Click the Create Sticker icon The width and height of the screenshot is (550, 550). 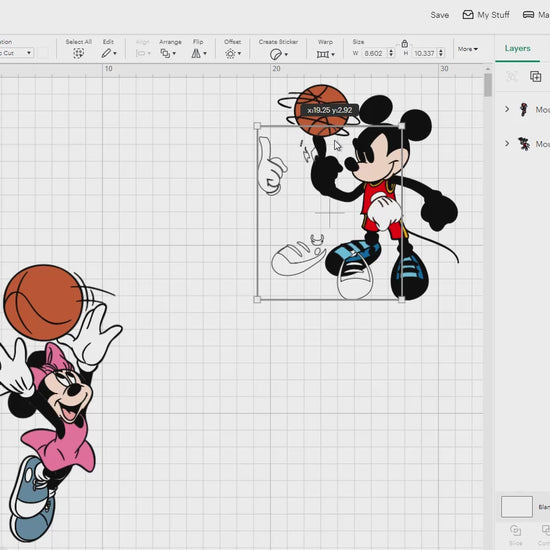276,54
